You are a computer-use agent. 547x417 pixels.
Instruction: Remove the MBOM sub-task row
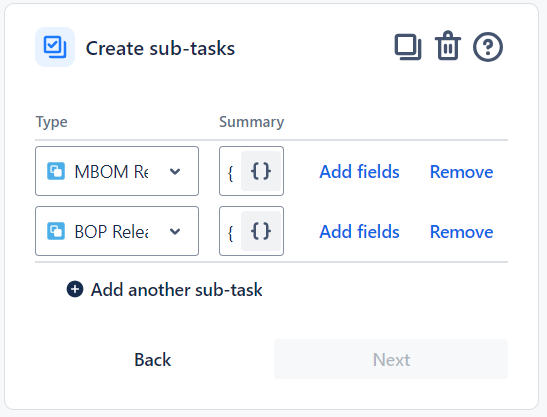[x=461, y=171]
